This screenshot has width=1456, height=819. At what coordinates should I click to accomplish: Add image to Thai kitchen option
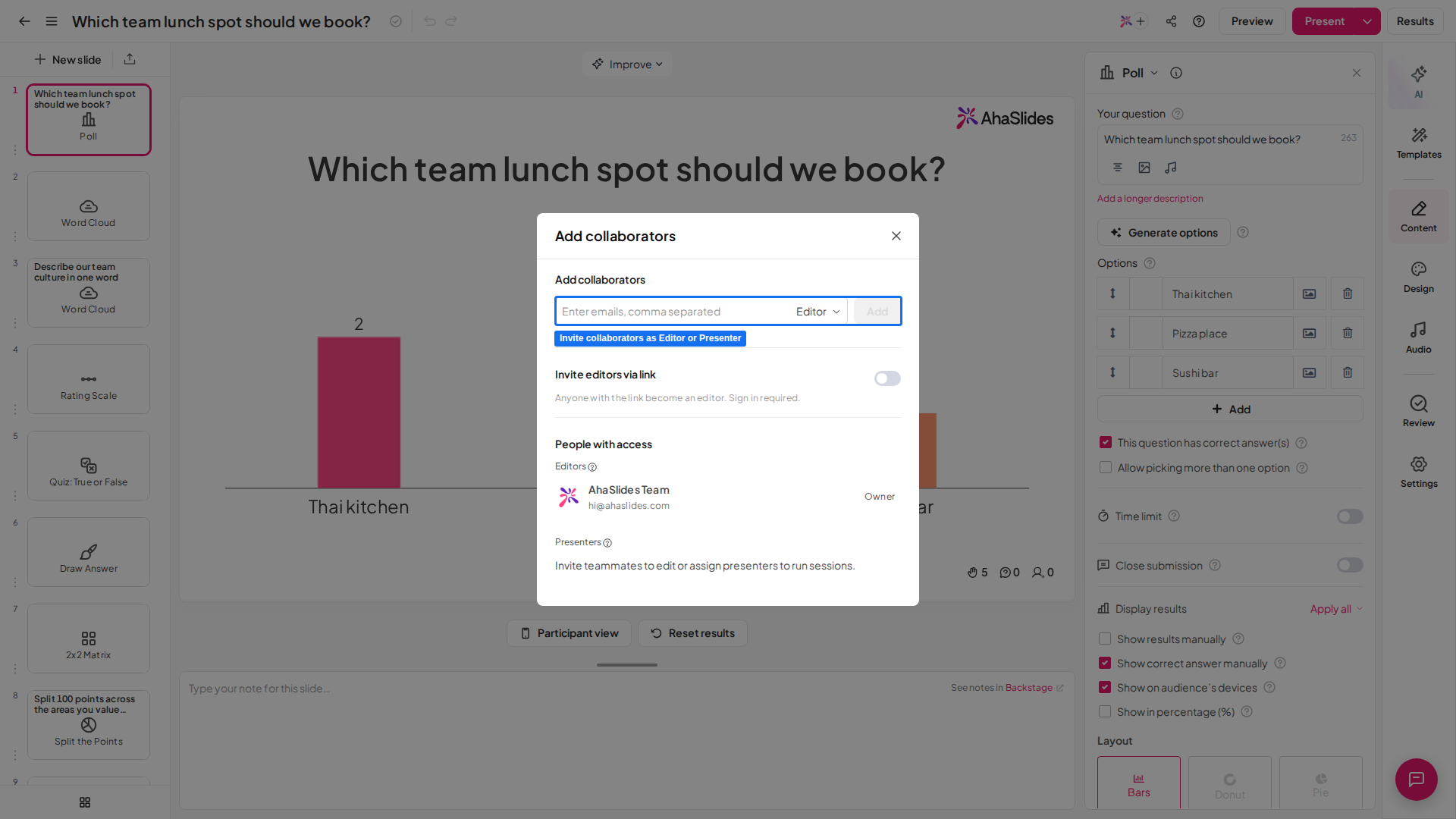pos(1309,293)
